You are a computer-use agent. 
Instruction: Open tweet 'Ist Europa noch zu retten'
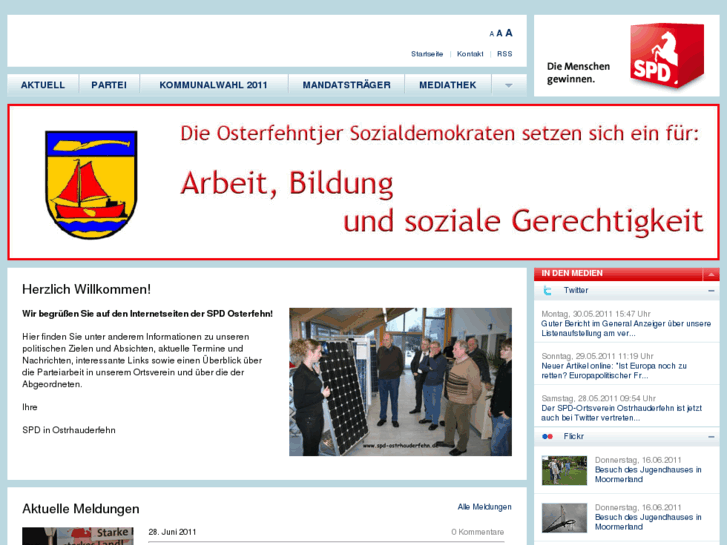point(614,371)
